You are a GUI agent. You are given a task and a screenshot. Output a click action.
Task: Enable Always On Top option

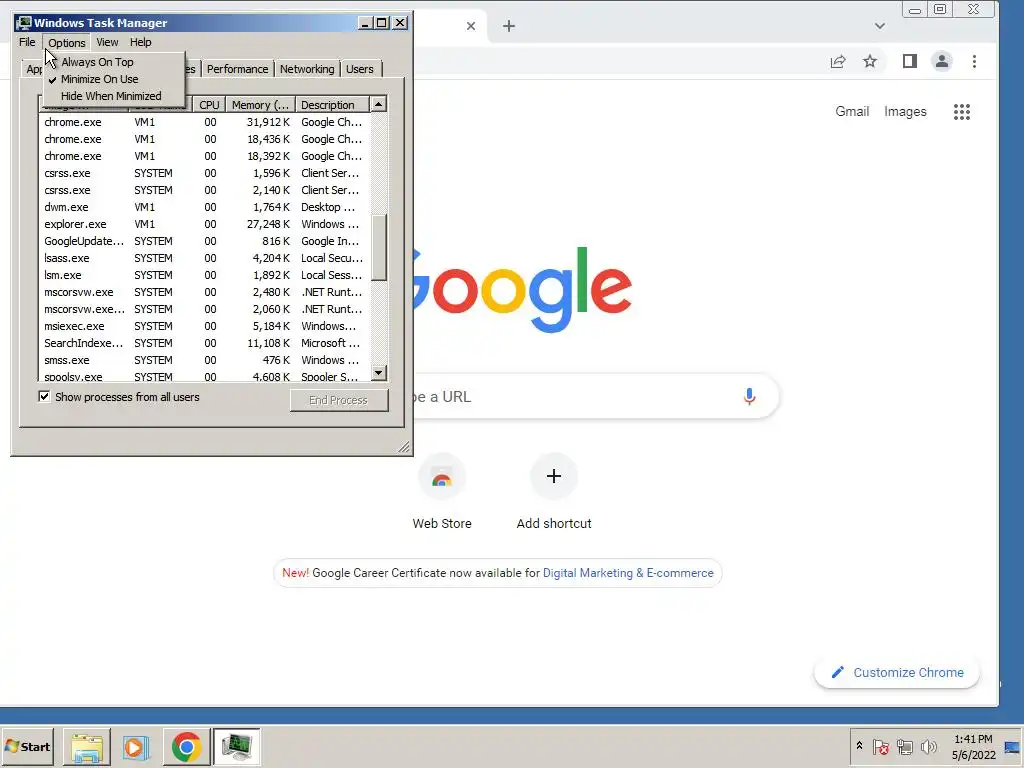(x=97, y=62)
